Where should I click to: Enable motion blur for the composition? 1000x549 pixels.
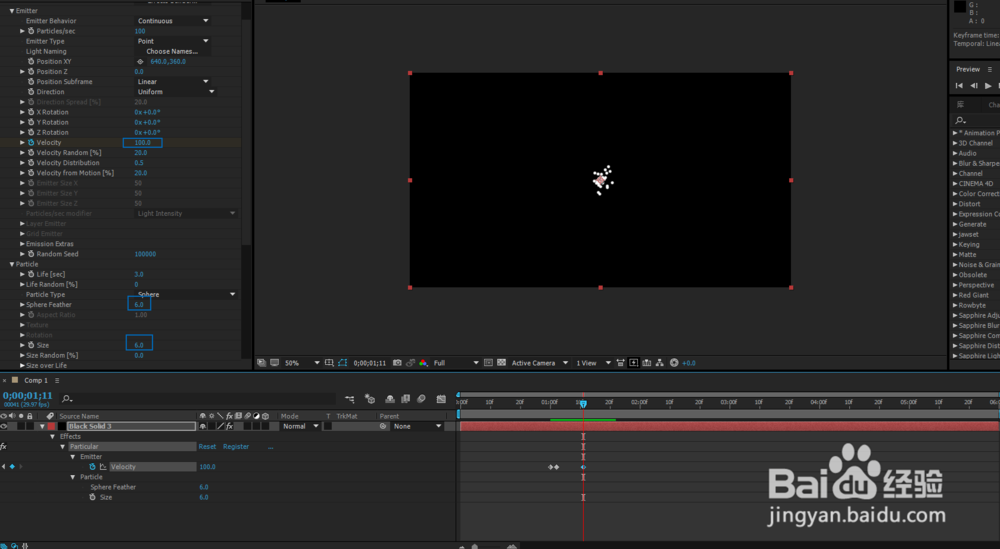422,399
